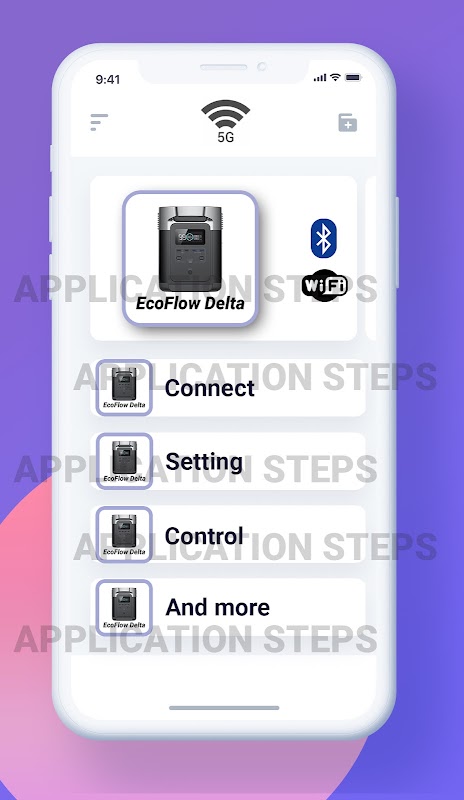Tap the status bar clock 9:41
This screenshot has width=464, height=800.
pos(108,80)
